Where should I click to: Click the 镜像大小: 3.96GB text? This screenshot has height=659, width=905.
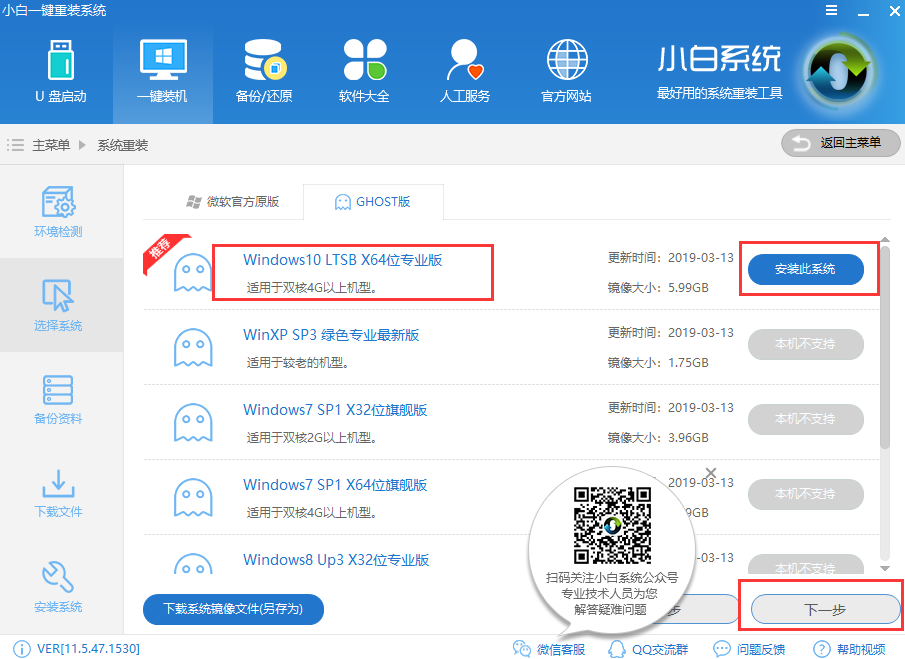point(658,437)
